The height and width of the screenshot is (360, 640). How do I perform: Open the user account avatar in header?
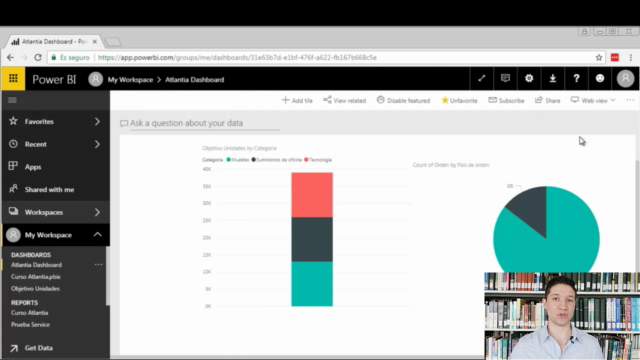(x=625, y=78)
